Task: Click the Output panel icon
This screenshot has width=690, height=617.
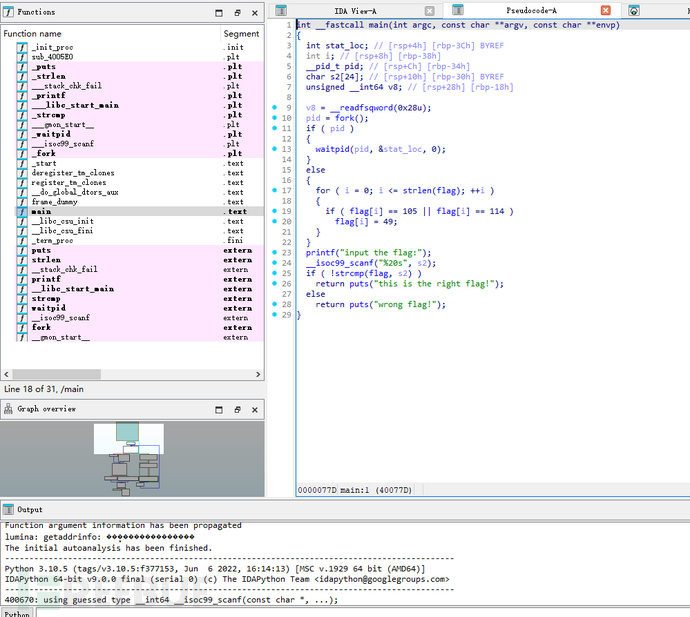Action: pos(9,510)
